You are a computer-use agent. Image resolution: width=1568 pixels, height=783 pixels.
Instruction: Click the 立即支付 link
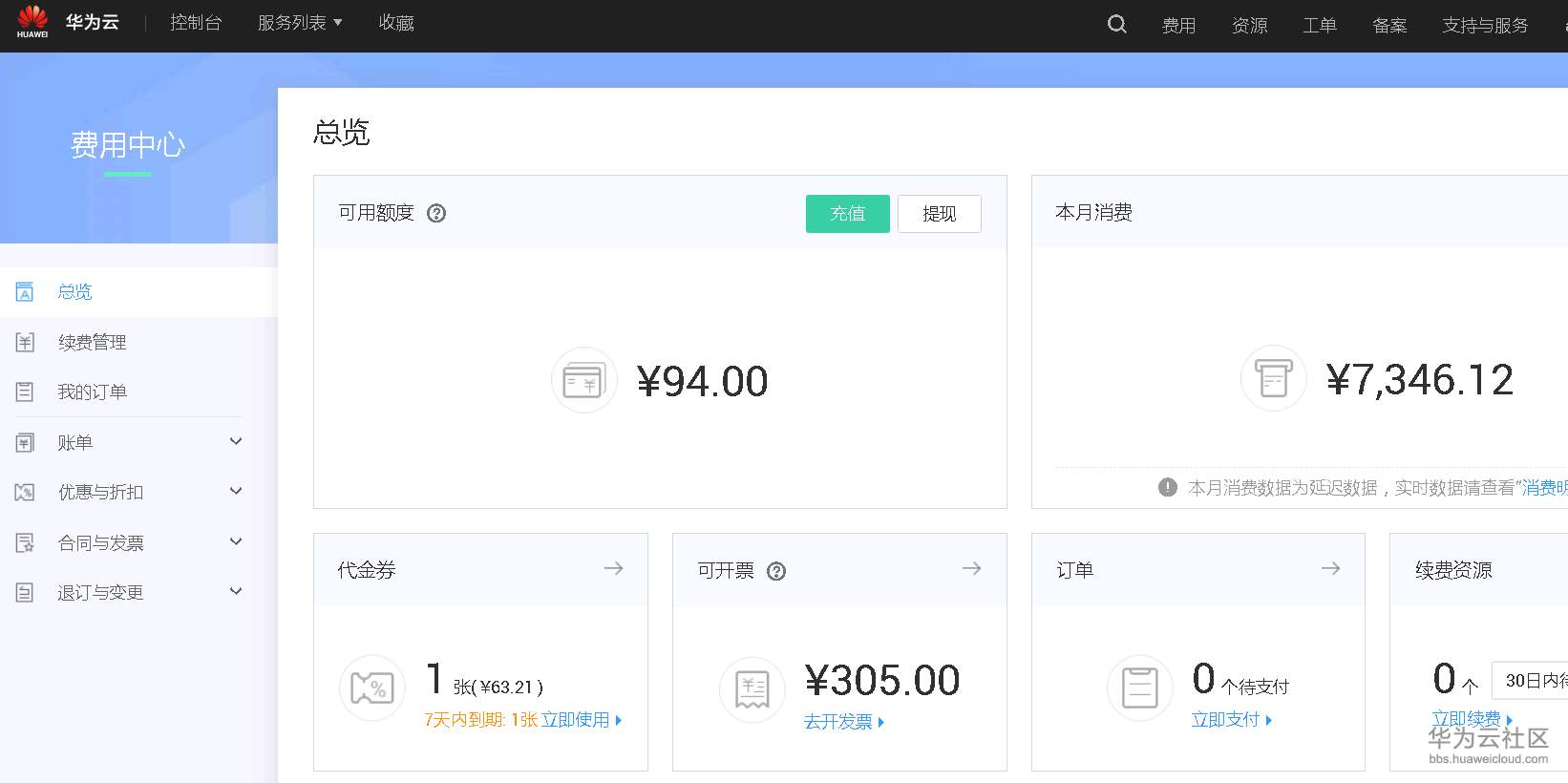click(x=1231, y=720)
